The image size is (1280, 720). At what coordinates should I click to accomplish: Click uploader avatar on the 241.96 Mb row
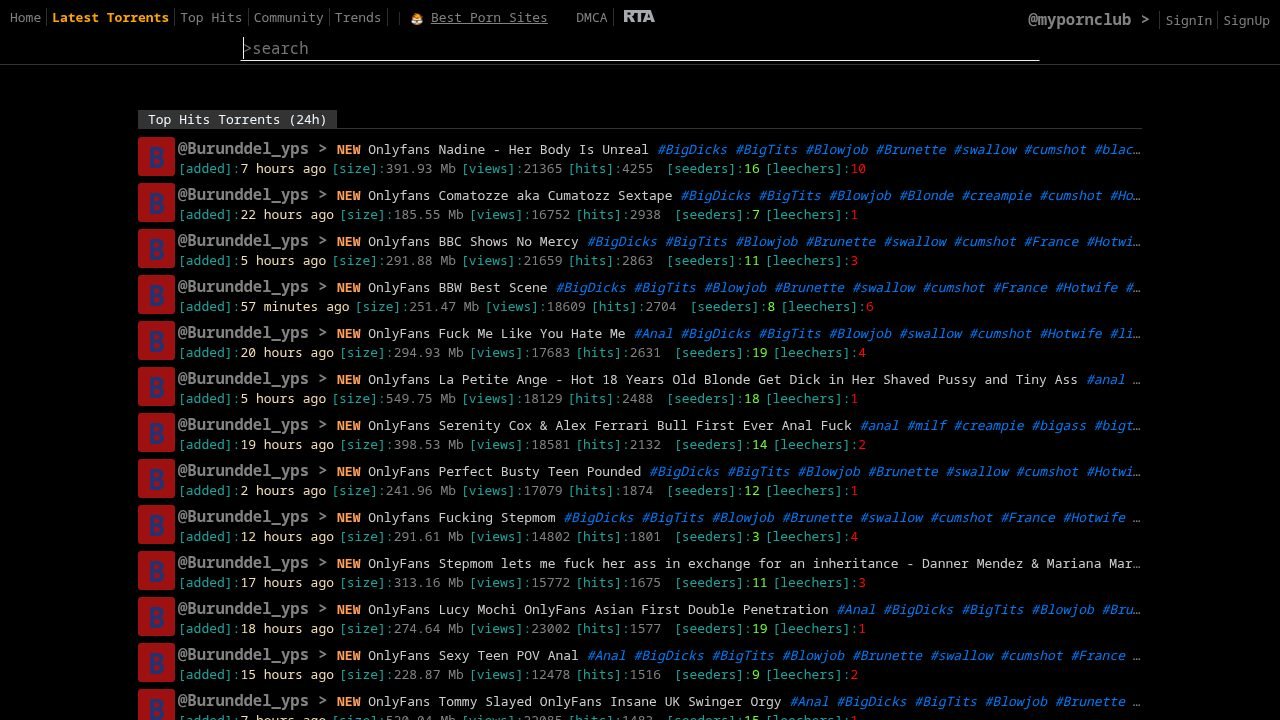(x=156, y=479)
